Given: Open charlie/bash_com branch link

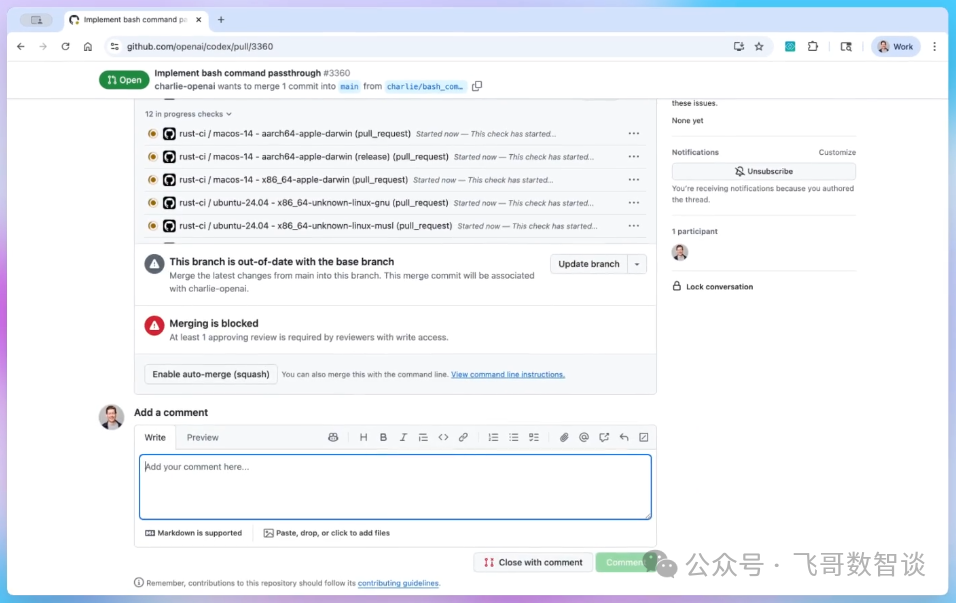Looking at the screenshot, I should point(425,87).
